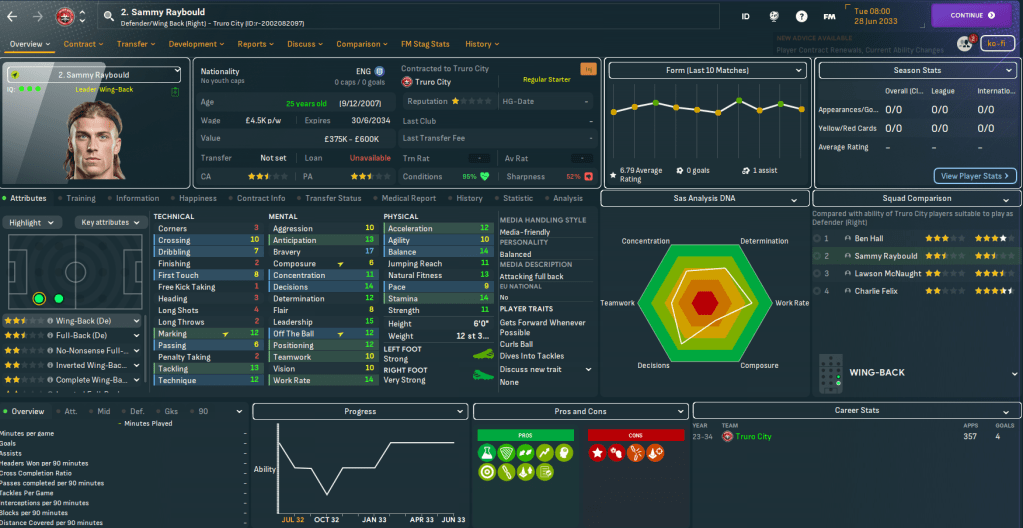Viewport: 1023px width, 528px height.
Task: Select the Training radio tab
Action: click(81, 198)
